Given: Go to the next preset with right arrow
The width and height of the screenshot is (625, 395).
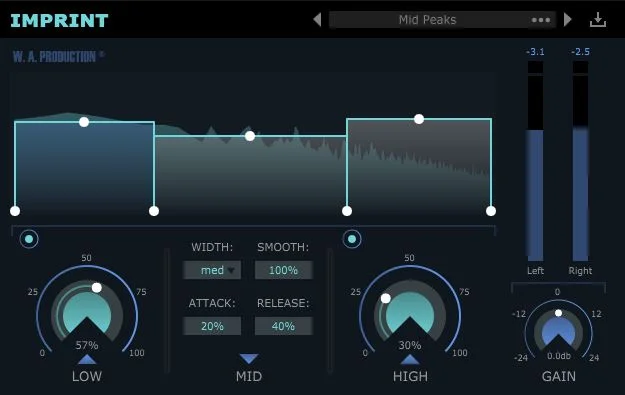Looking at the screenshot, I should point(568,19).
